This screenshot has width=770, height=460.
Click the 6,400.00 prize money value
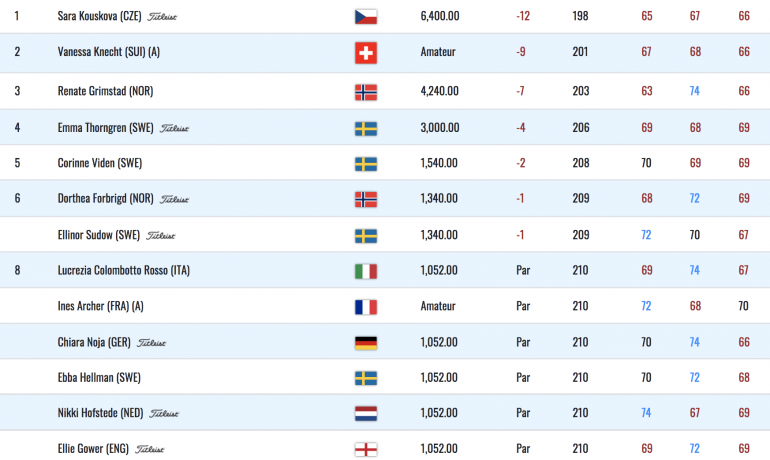tap(440, 16)
